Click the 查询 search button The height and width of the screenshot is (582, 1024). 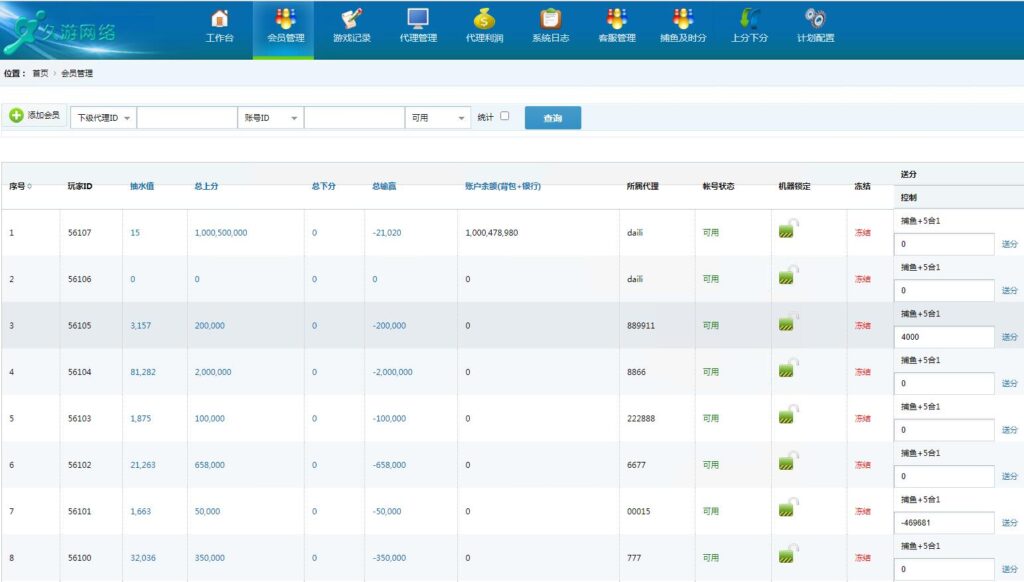[x=552, y=118]
